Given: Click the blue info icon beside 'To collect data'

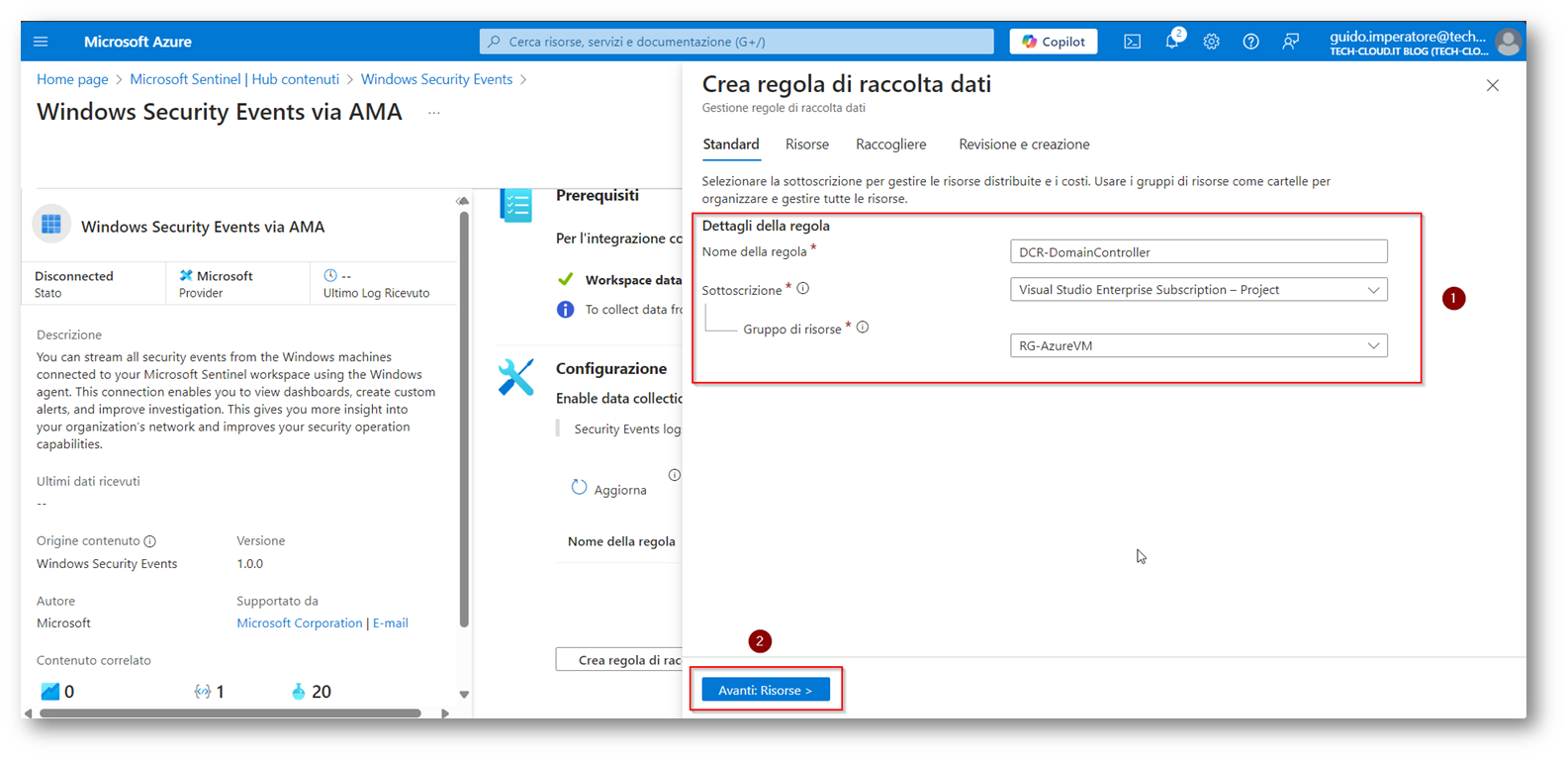Looking at the screenshot, I should tap(565, 310).
